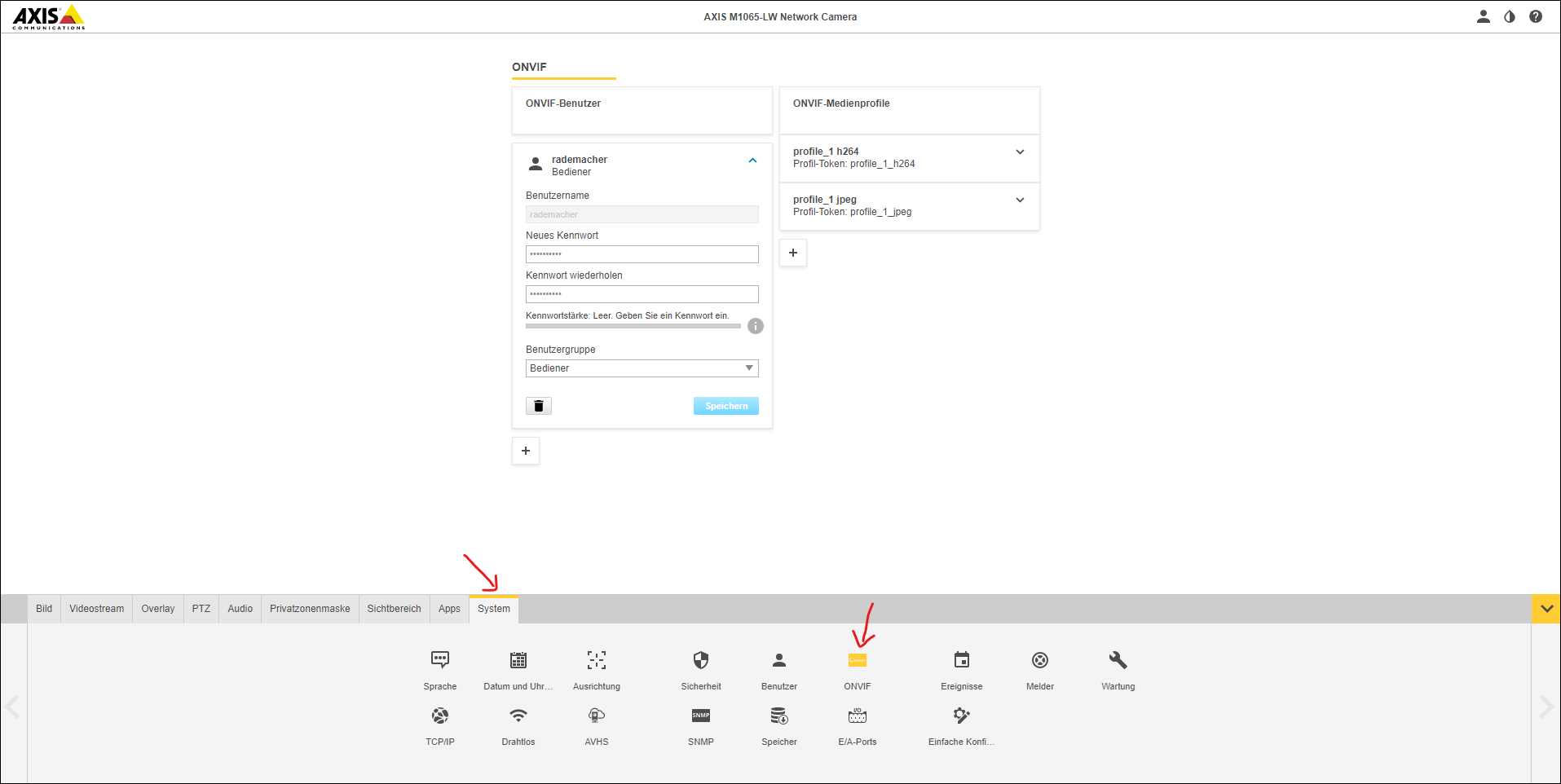This screenshot has height=784, width=1561.
Task: Open the Wartung wrench icon
Action: [x=1118, y=660]
